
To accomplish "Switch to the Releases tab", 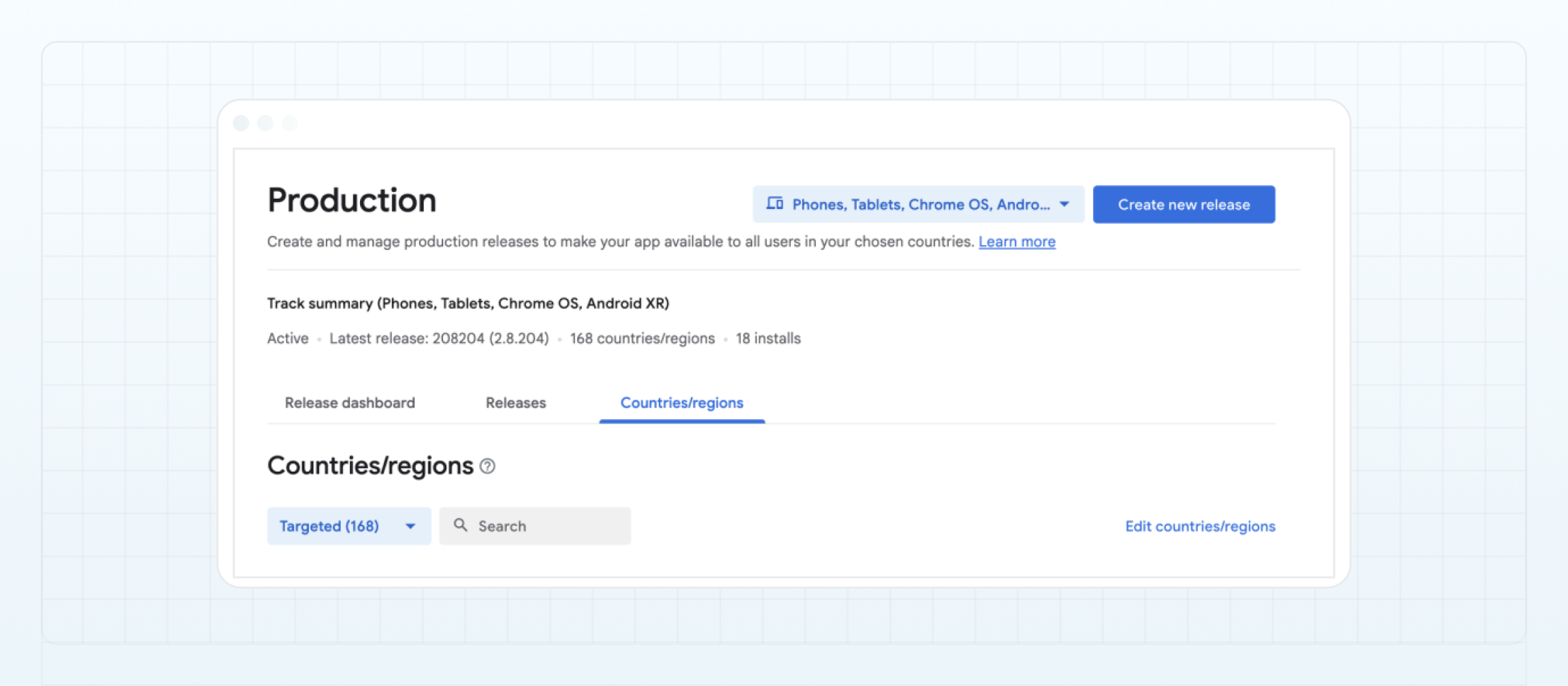I will click(515, 402).
